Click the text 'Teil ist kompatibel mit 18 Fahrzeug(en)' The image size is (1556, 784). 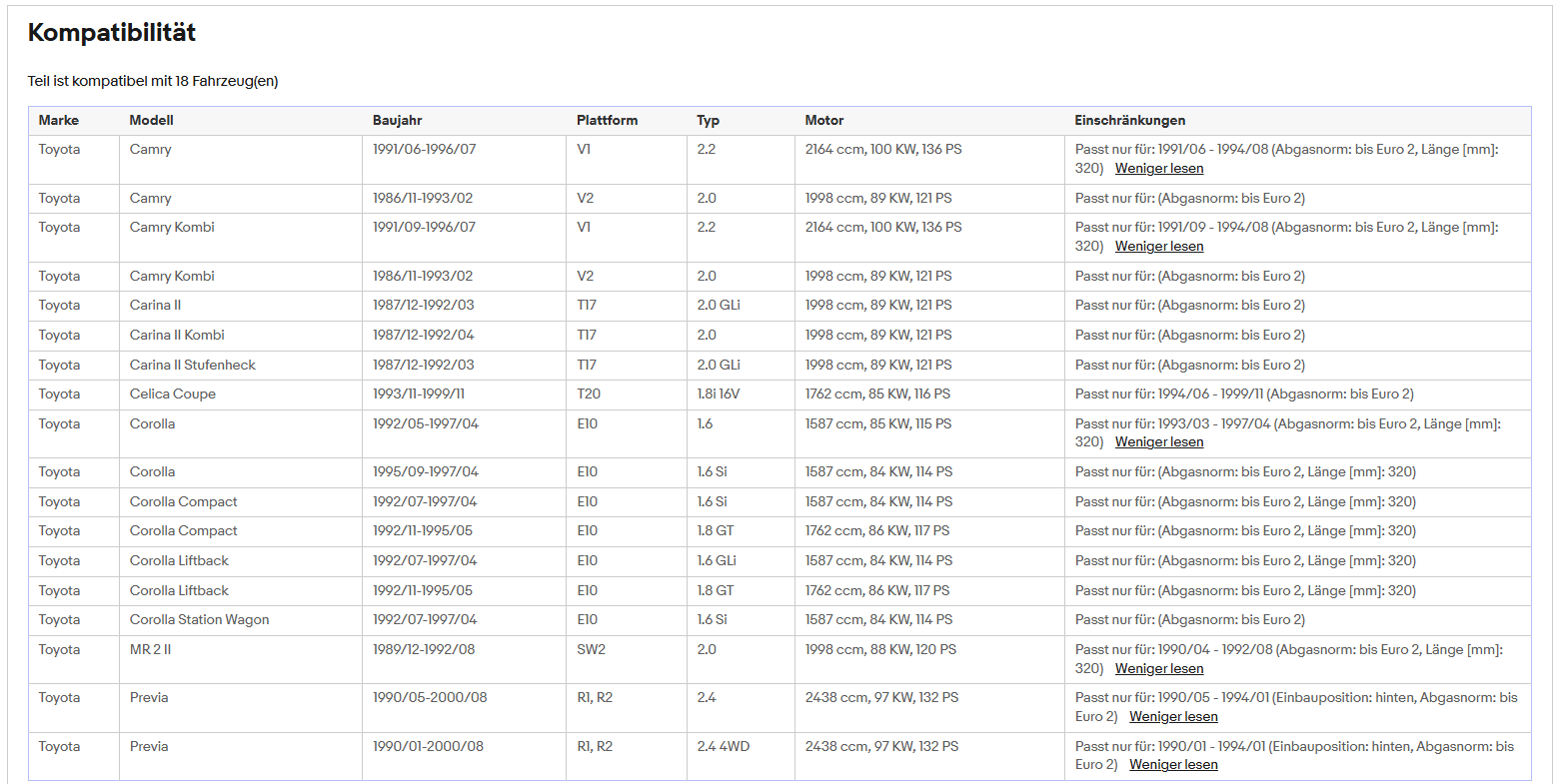pos(153,82)
